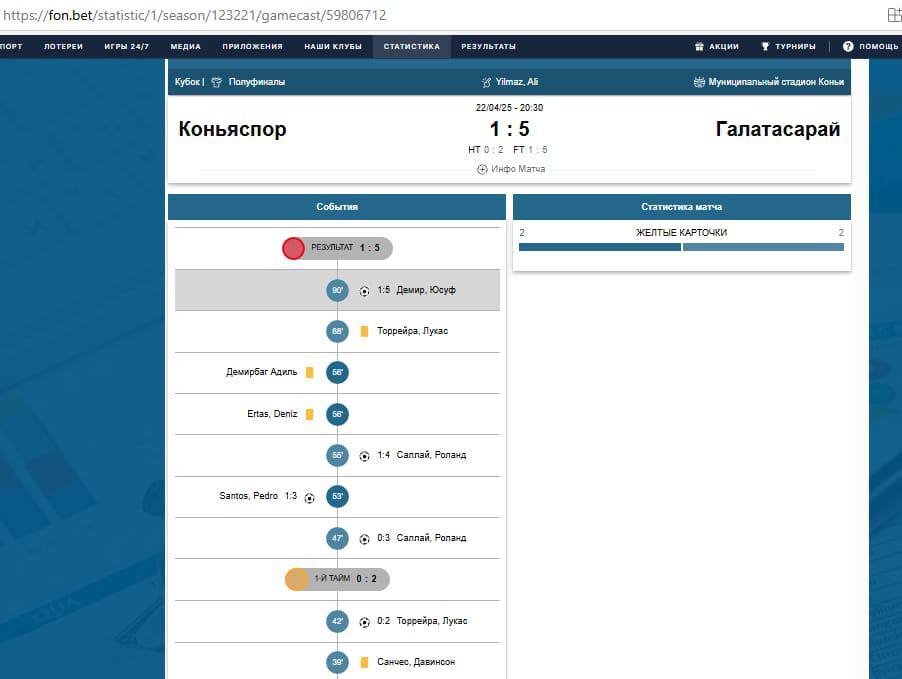Click the red circle in the Результат badge
The image size is (902, 679).
[x=293, y=248]
